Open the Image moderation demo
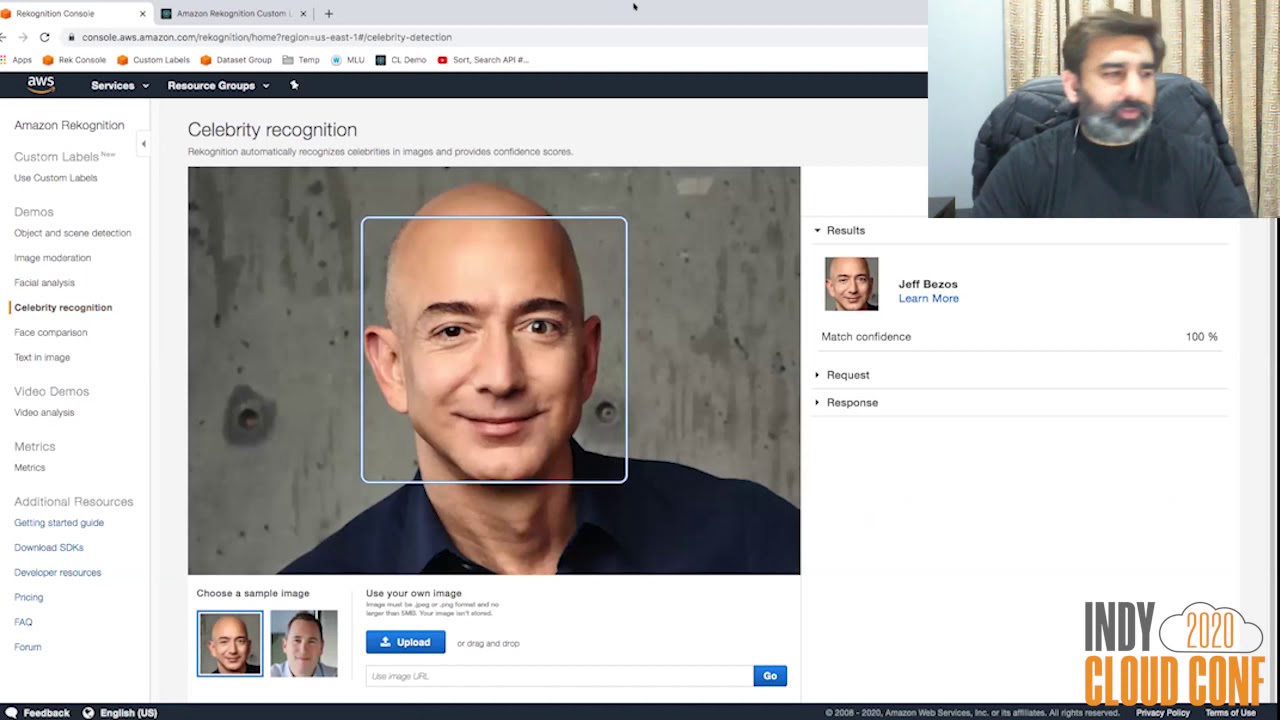The image size is (1280, 720). 52,258
